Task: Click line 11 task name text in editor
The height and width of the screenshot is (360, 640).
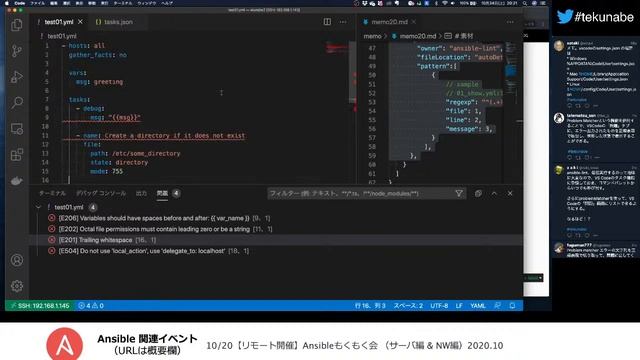Action: point(175,135)
